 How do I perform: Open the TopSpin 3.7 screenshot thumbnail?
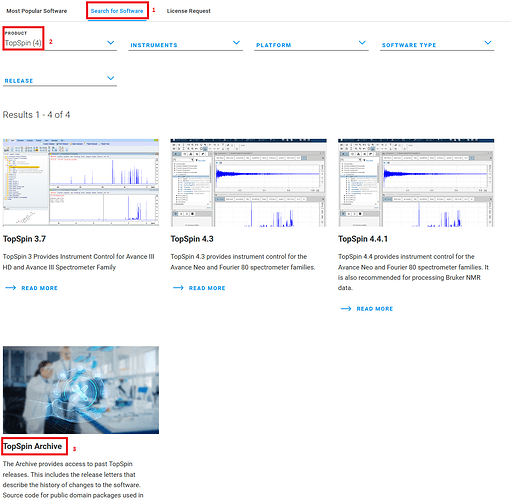81,183
